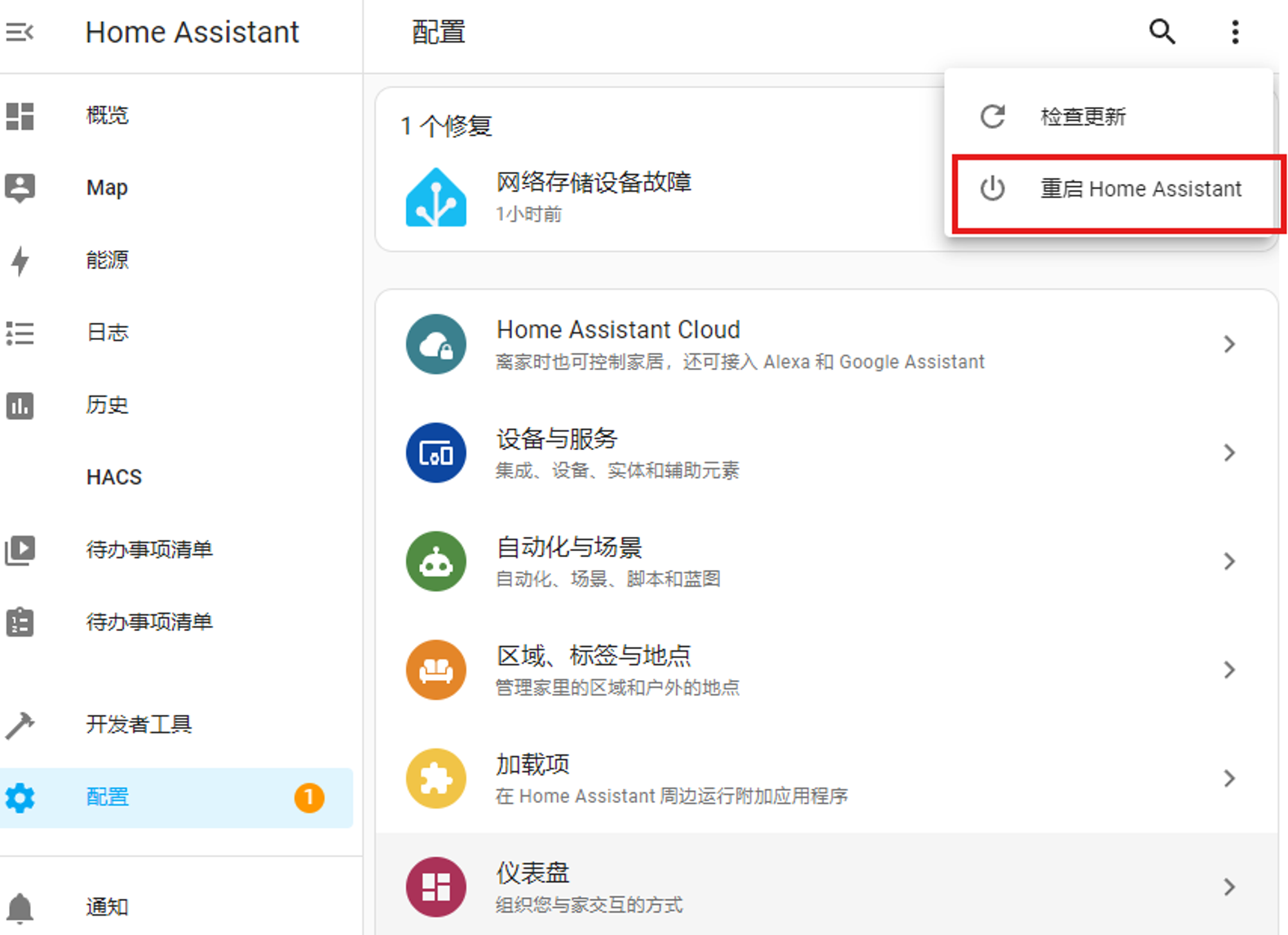Click the 自动化与场景 robot icon
Screen dimensions: 1288x935
pyautogui.click(x=436, y=561)
